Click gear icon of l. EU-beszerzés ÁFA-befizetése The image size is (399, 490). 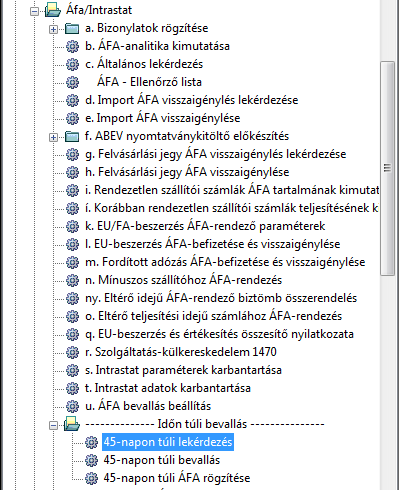pyautogui.click(x=72, y=244)
